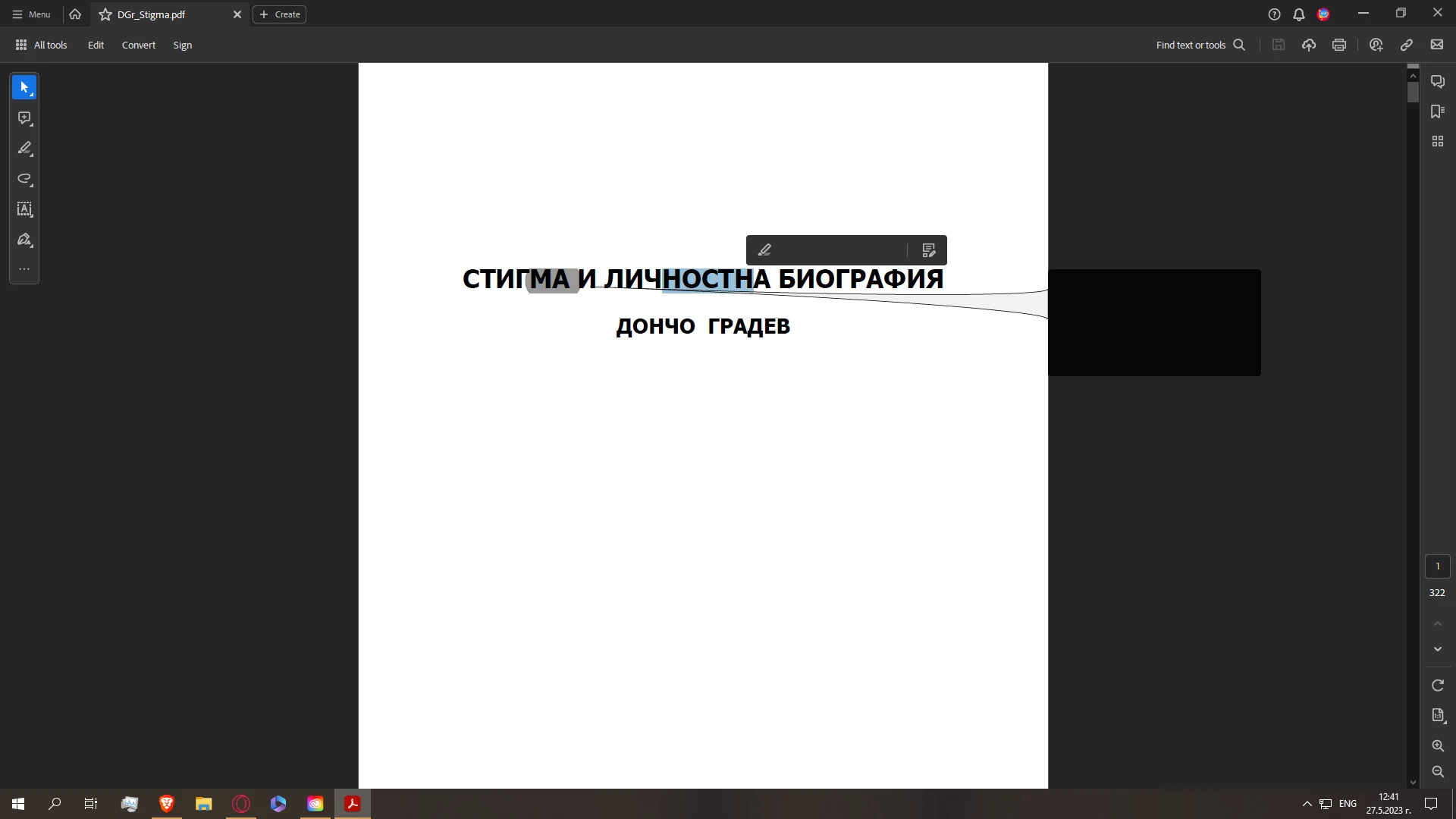This screenshot has height=819, width=1456.
Task: Click the current page number field
Action: coord(1437,566)
